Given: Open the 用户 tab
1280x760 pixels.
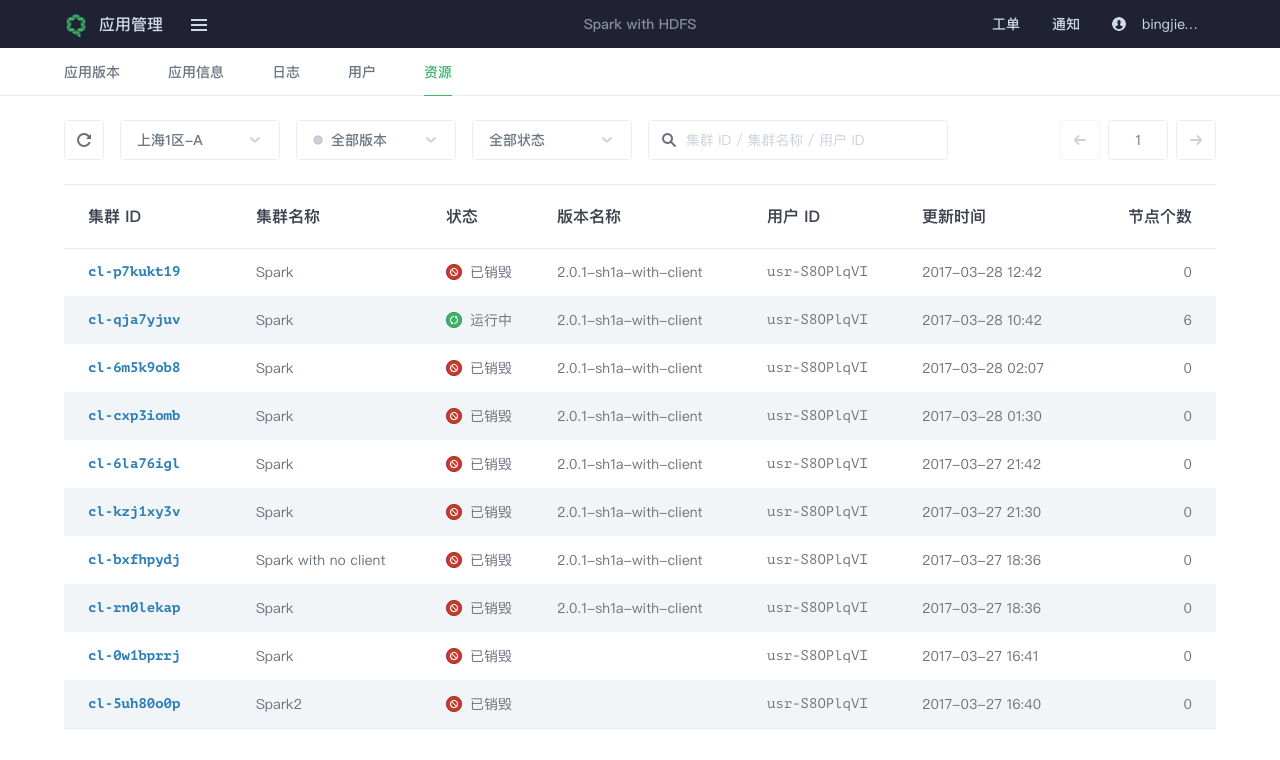Looking at the screenshot, I should point(362,72).
